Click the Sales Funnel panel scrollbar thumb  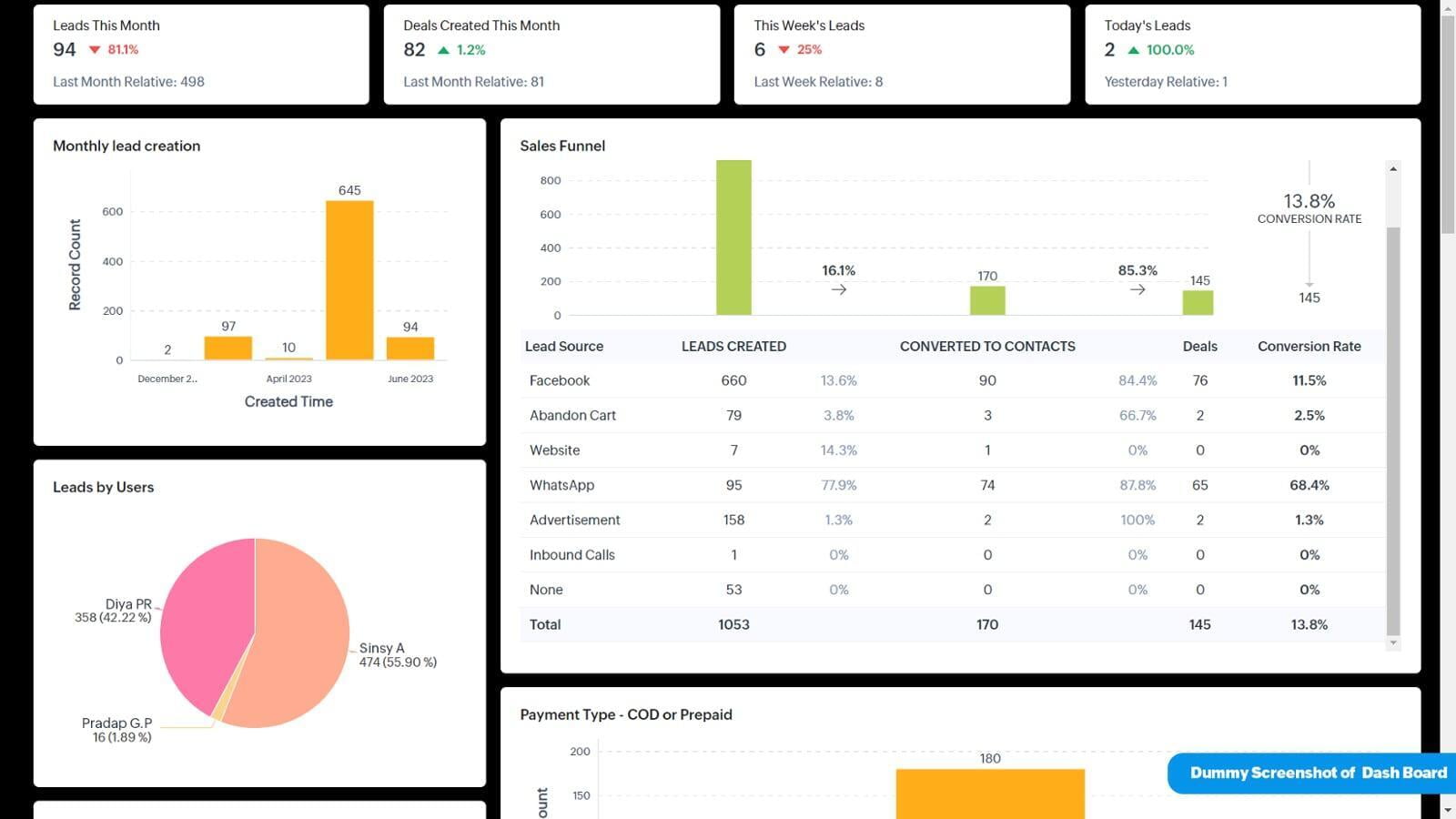coord(1393,430)
